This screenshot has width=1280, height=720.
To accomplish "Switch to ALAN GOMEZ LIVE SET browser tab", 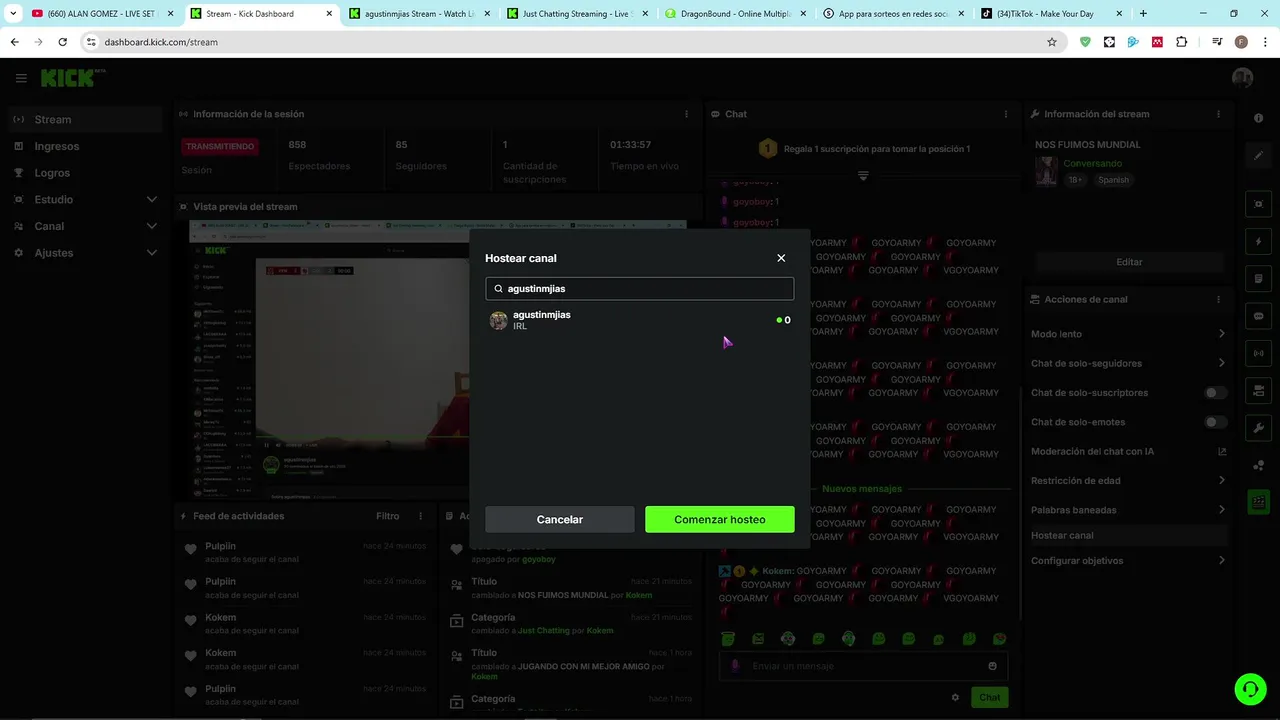I will 103,14.
